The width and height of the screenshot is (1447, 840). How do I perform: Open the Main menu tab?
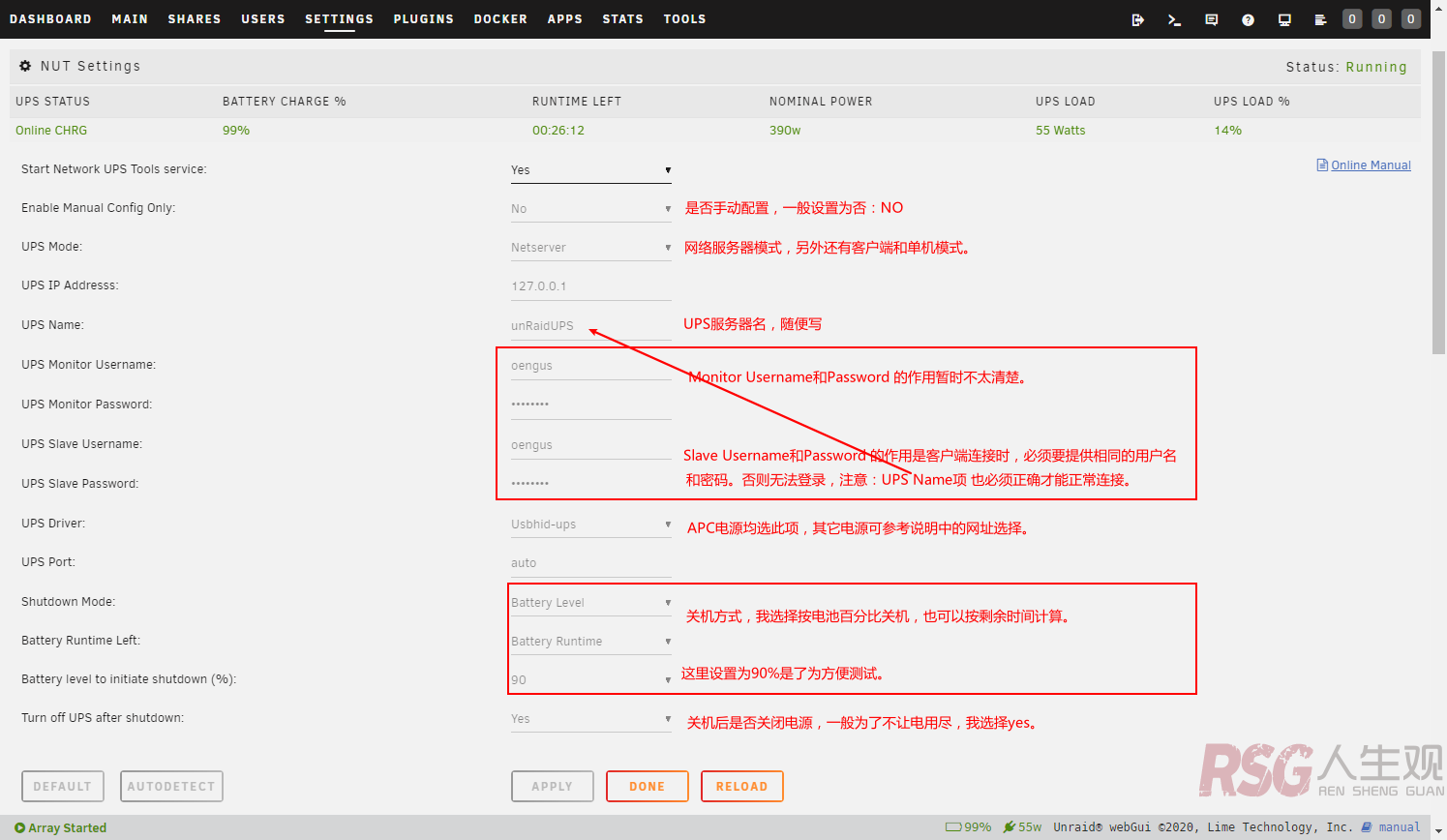(130, 19)
